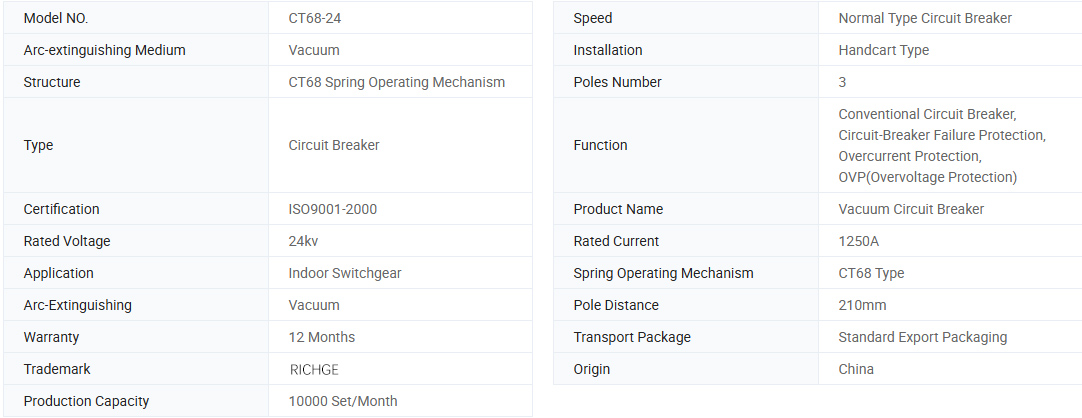Select the "10000 Set/Month" production capacity

[342, 401]
